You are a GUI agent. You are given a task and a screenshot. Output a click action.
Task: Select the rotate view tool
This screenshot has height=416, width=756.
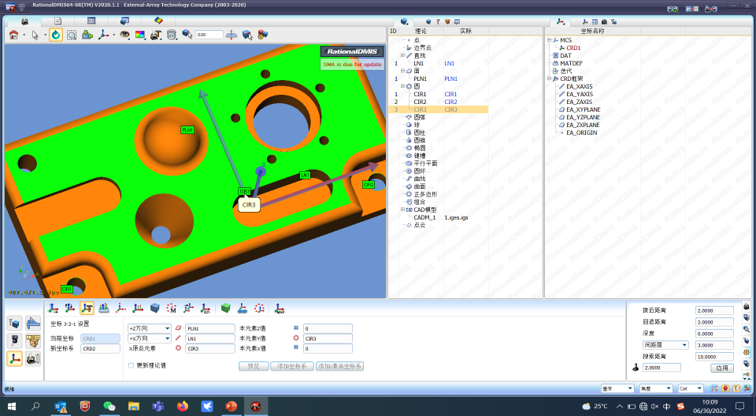(x=56, y=35)
